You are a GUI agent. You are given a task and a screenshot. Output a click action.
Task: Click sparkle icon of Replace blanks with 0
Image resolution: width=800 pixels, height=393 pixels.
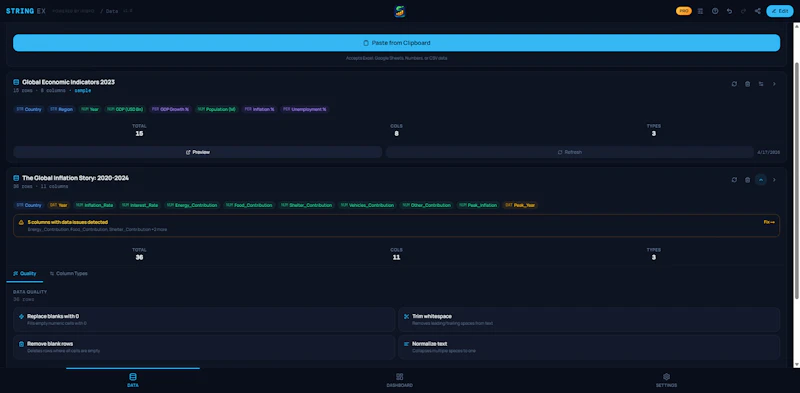pos(21,316)
